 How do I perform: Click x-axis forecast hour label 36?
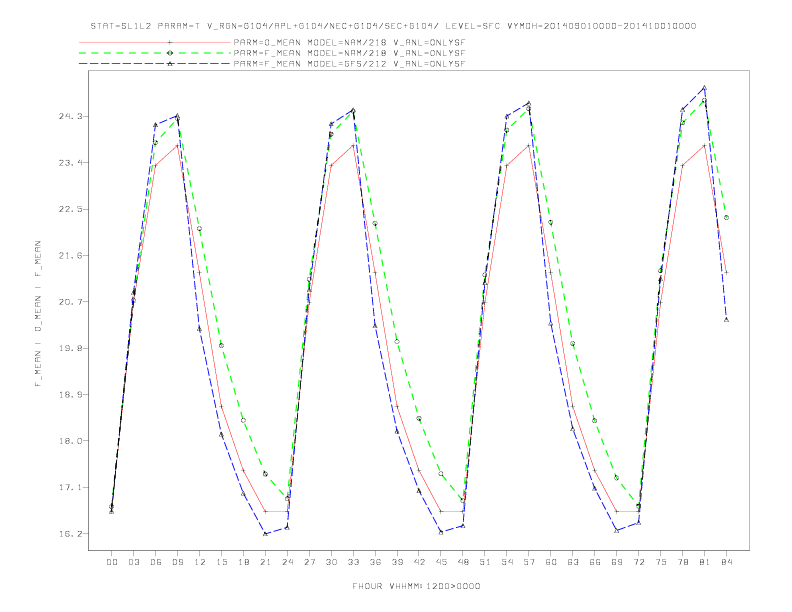click(x=375, y=562)
